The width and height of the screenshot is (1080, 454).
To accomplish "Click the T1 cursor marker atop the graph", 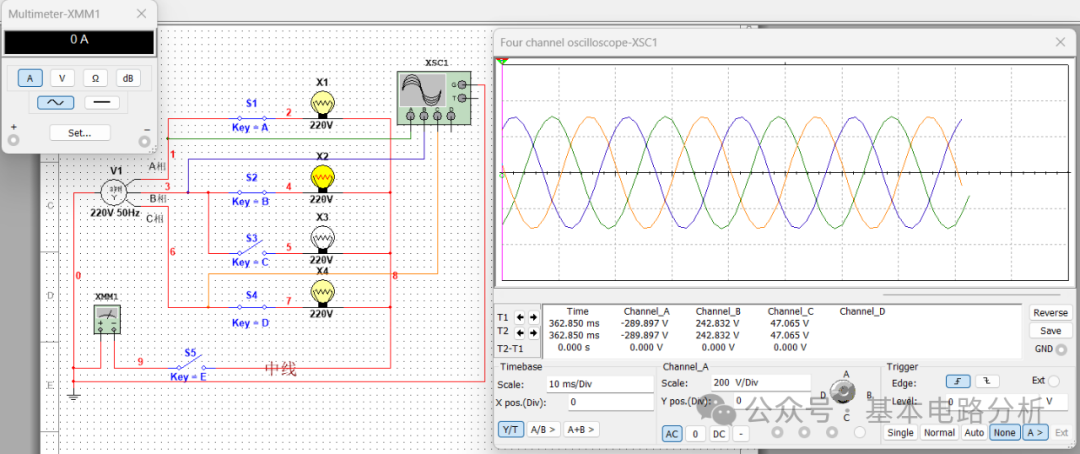I will point(503,62).
